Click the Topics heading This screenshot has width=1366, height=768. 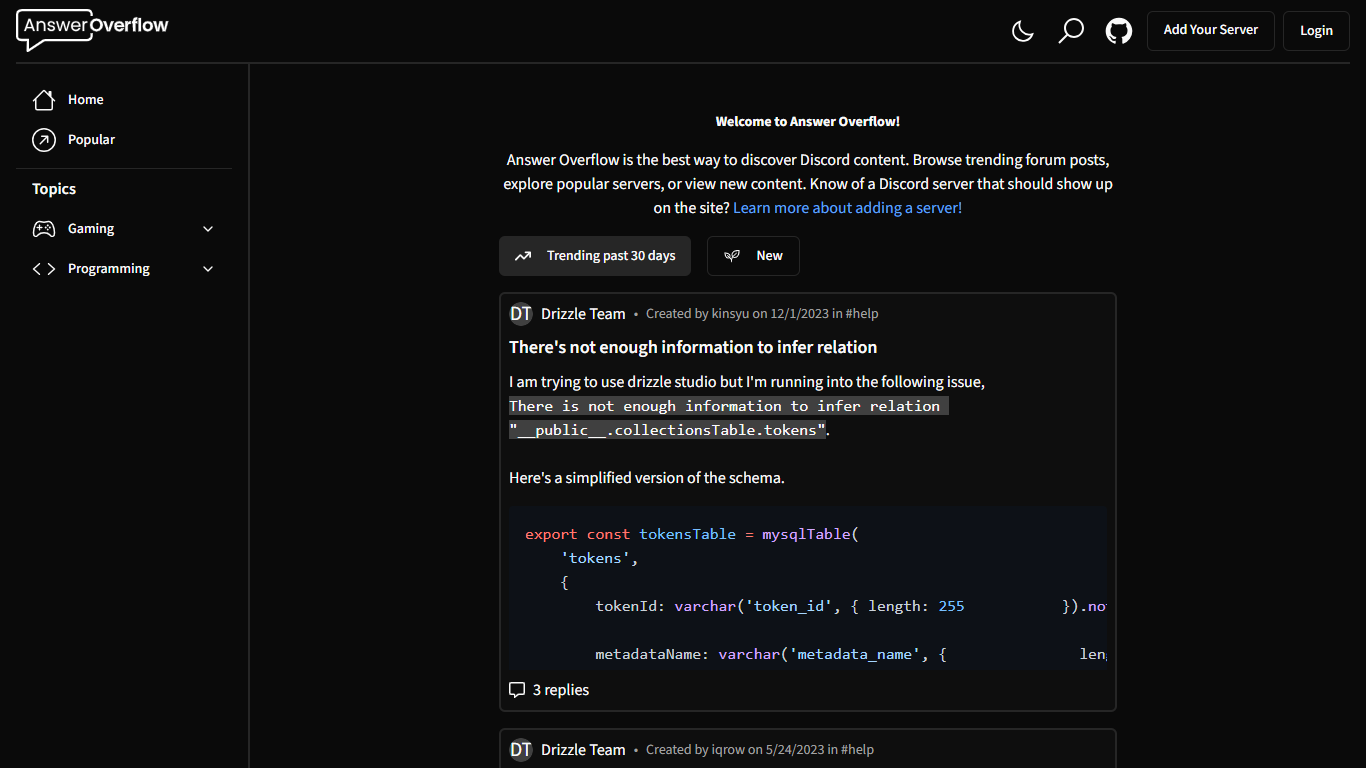coord(54,189)
